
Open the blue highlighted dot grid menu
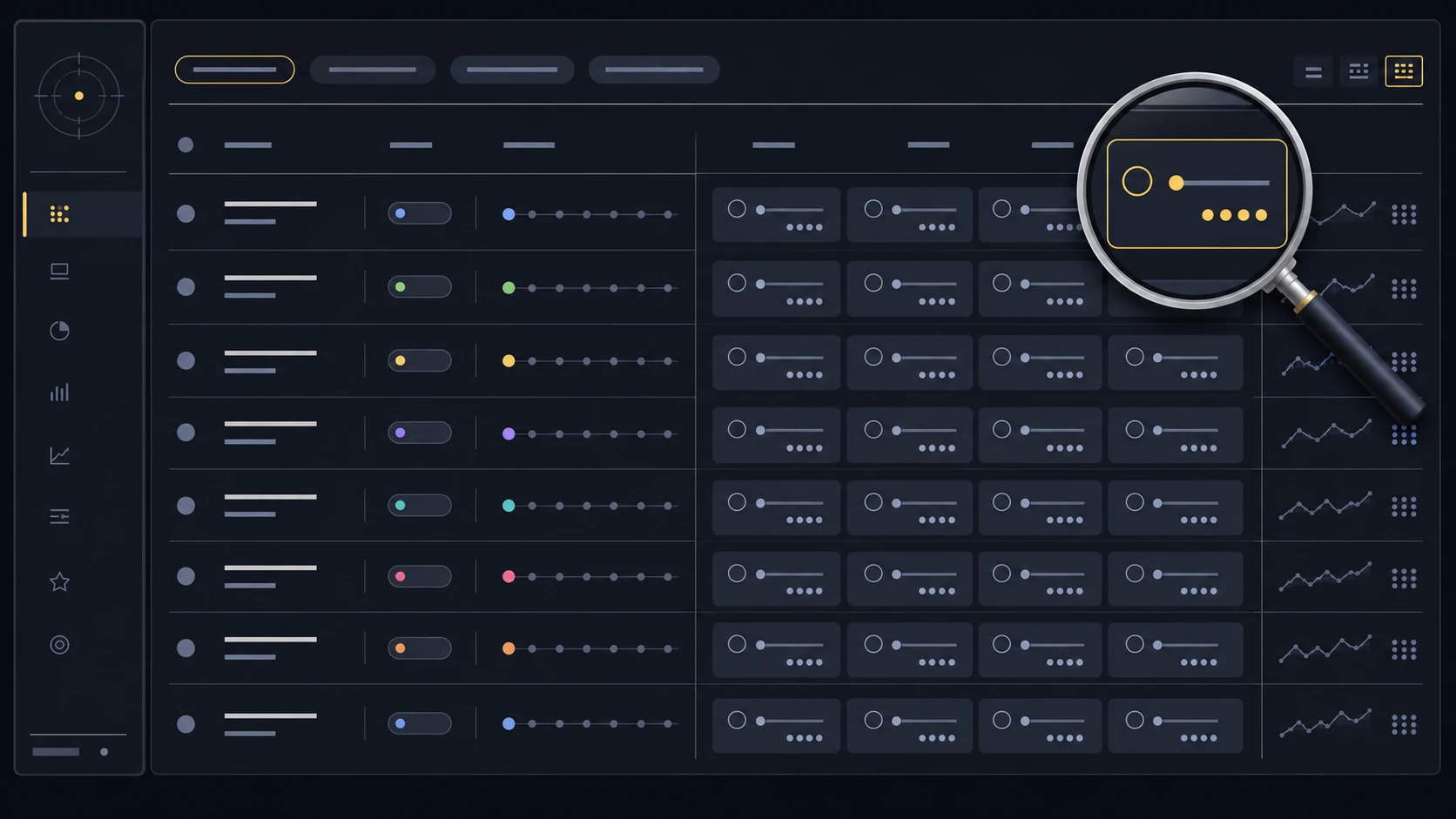coord(1404,434)
